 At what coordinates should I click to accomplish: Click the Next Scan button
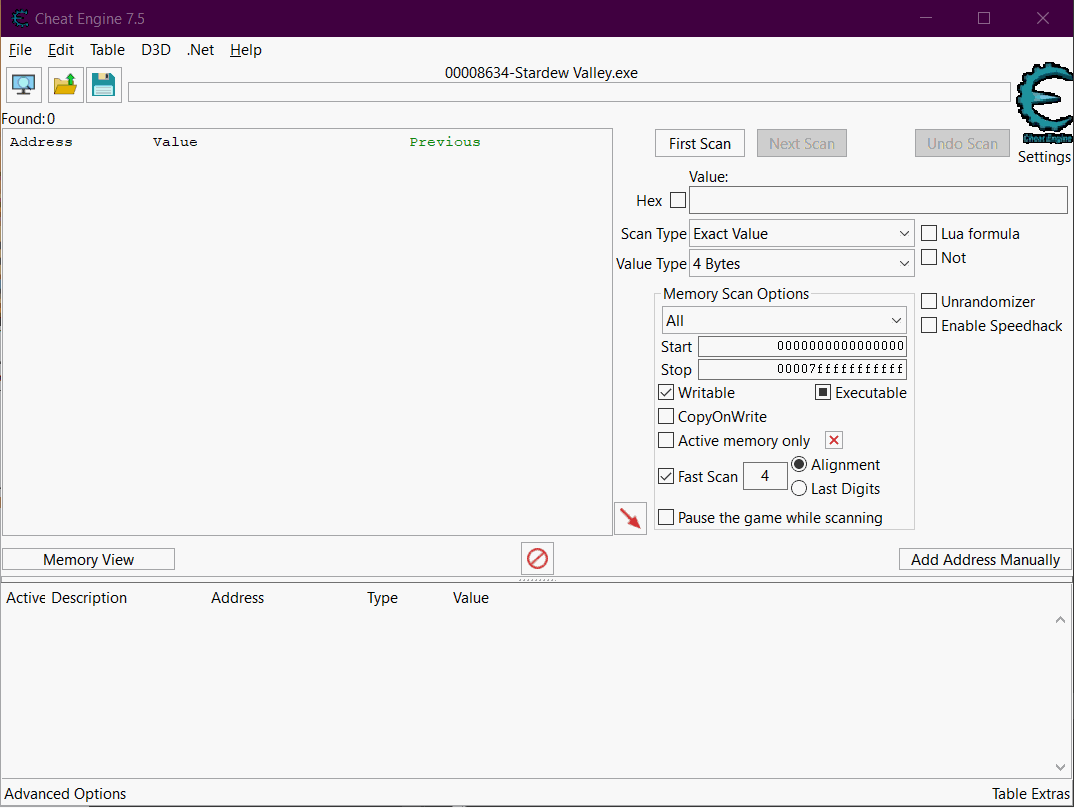[x=801, y=143]
